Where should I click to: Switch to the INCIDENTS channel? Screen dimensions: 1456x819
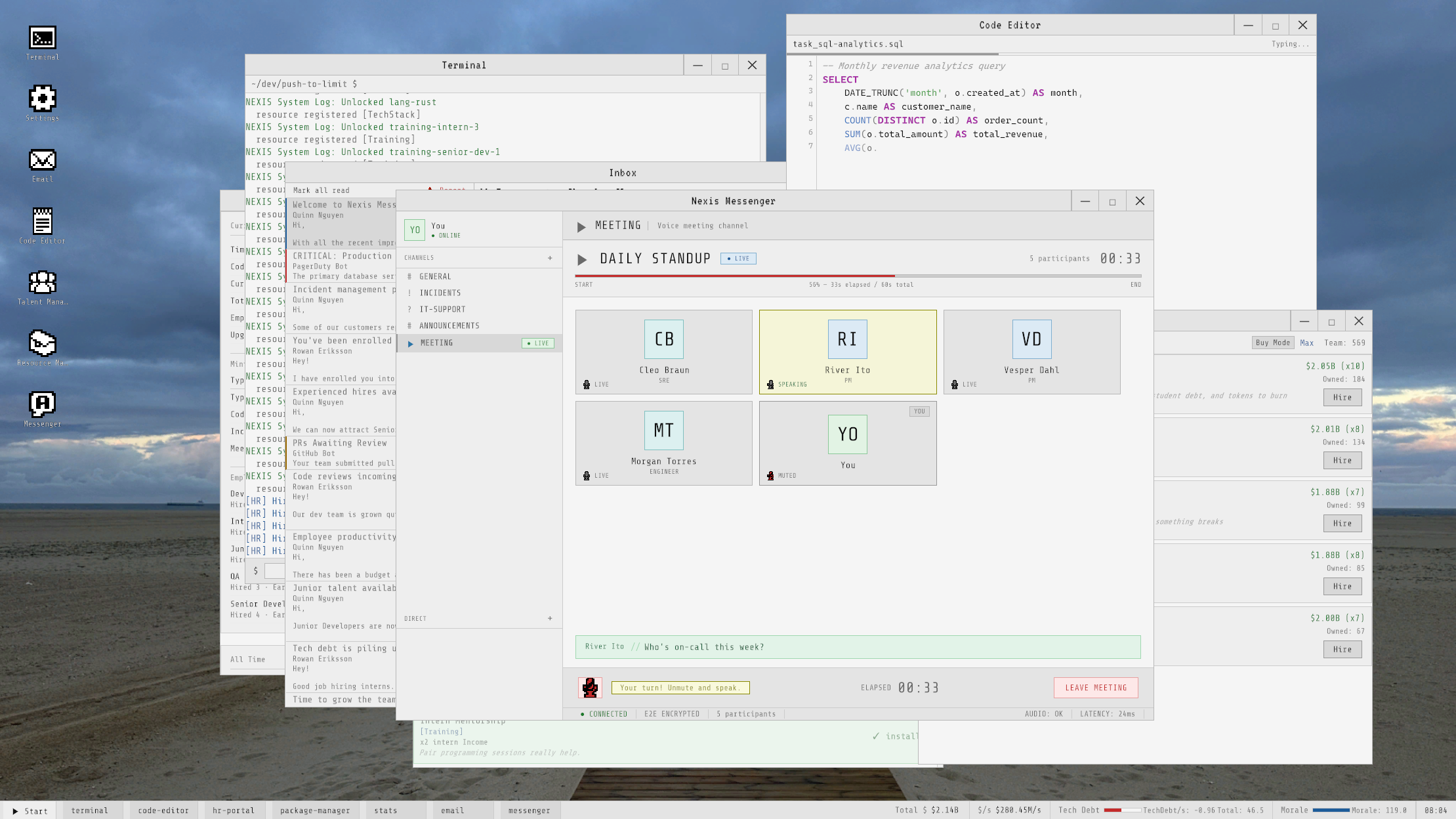point(440,293)
